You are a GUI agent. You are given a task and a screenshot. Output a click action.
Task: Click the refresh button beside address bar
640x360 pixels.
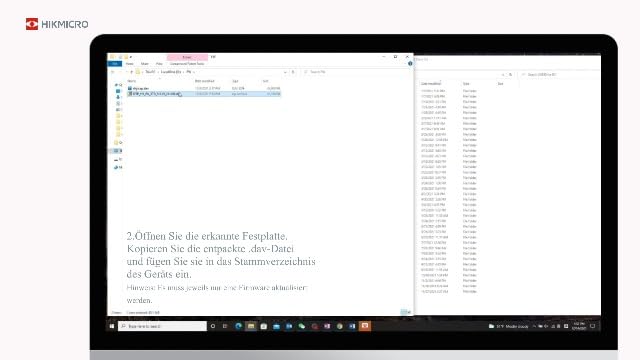[293, 72]
